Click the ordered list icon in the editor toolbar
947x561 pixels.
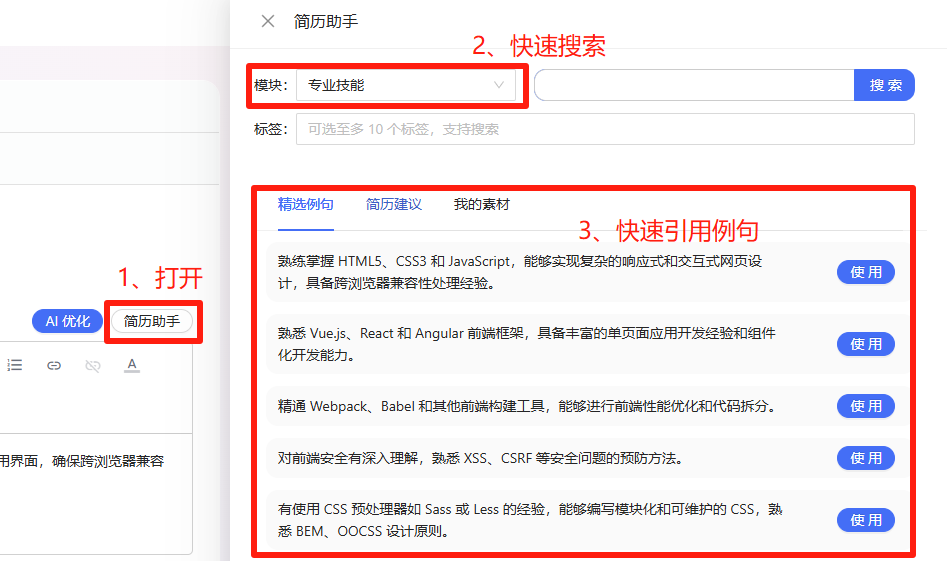[x=14, y=365]
